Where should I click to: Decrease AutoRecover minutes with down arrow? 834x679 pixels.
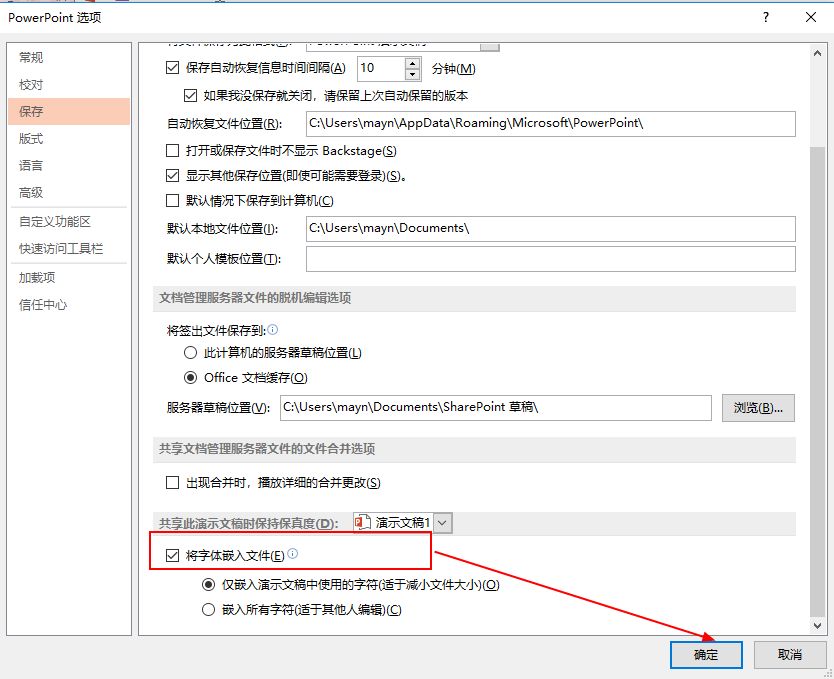pyautogui.click(x=412, y=74)
